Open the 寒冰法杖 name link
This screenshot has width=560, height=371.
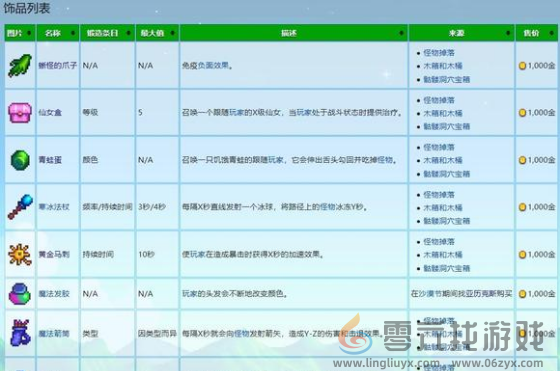(54, 207)
